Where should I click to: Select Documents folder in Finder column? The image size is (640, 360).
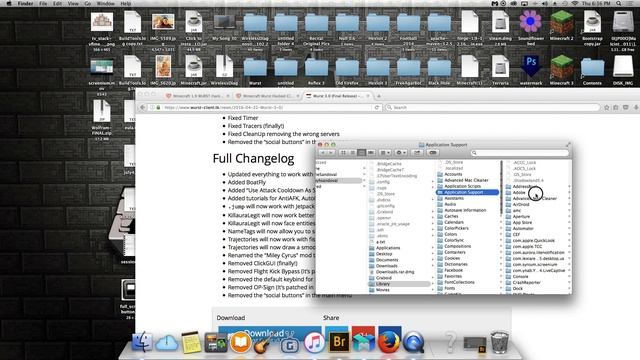[x=387, y=260]
